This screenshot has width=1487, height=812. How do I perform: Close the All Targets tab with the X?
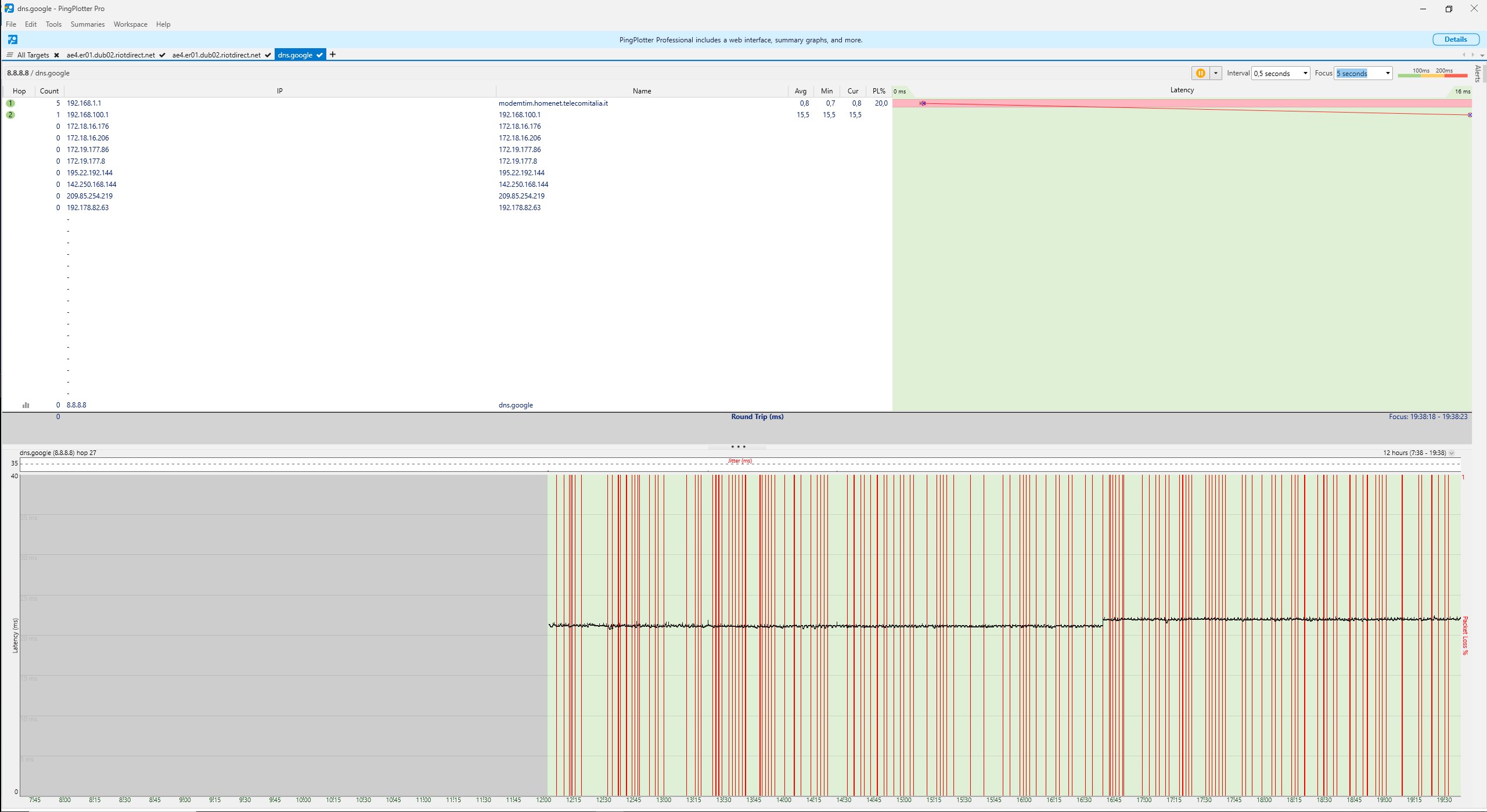[x=56, y=55]
